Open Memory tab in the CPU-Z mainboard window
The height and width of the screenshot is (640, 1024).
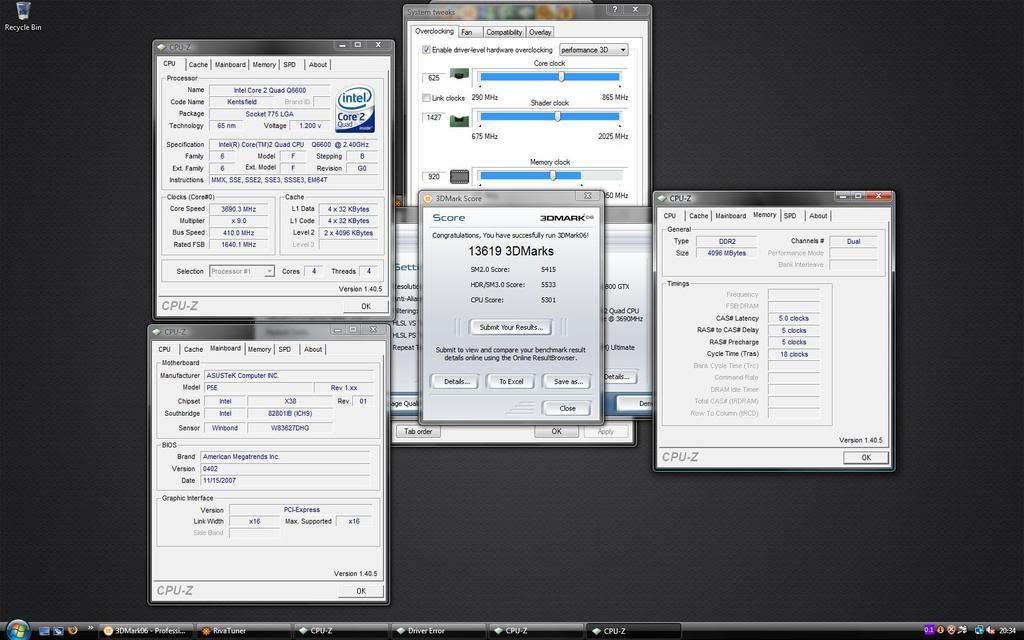click(x=259, y=349)
